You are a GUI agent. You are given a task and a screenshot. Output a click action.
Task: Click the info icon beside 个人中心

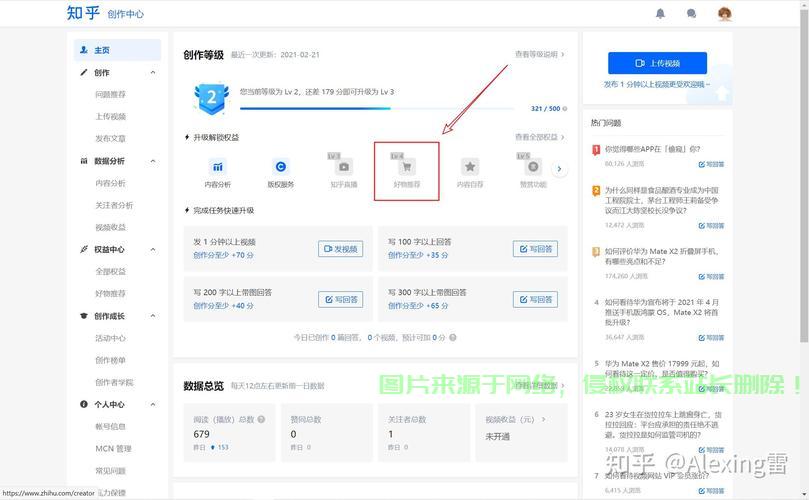84,404
